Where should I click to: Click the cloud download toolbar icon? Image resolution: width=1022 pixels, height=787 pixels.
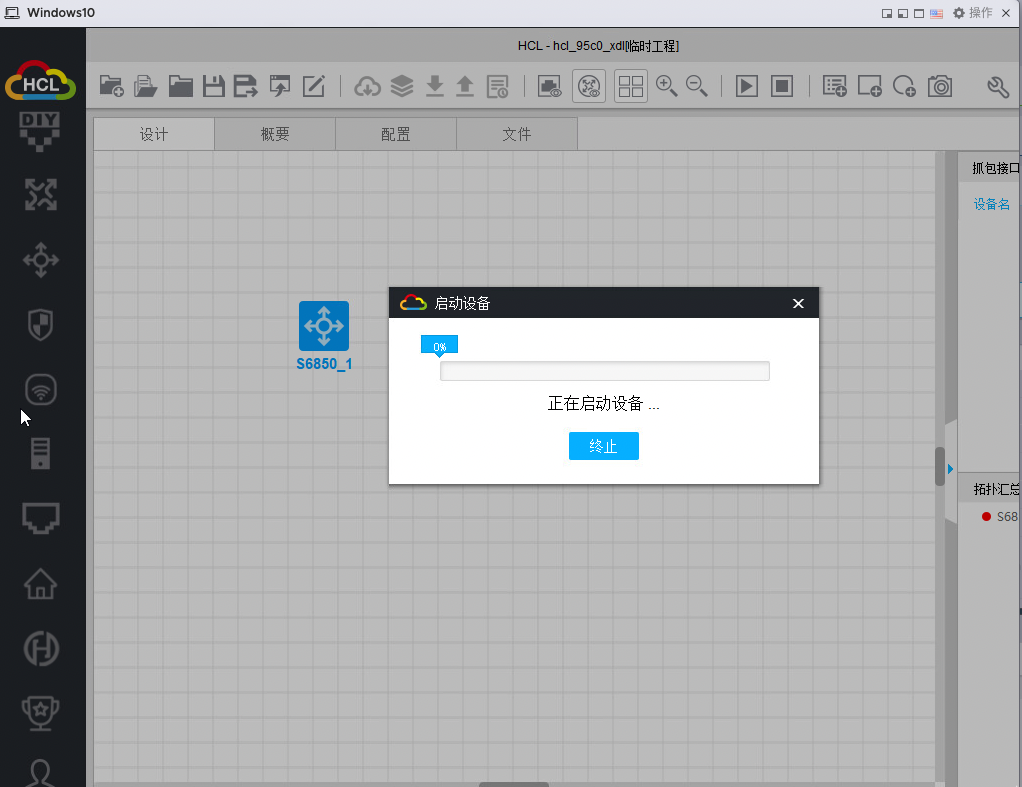click(x=368, y=86)
